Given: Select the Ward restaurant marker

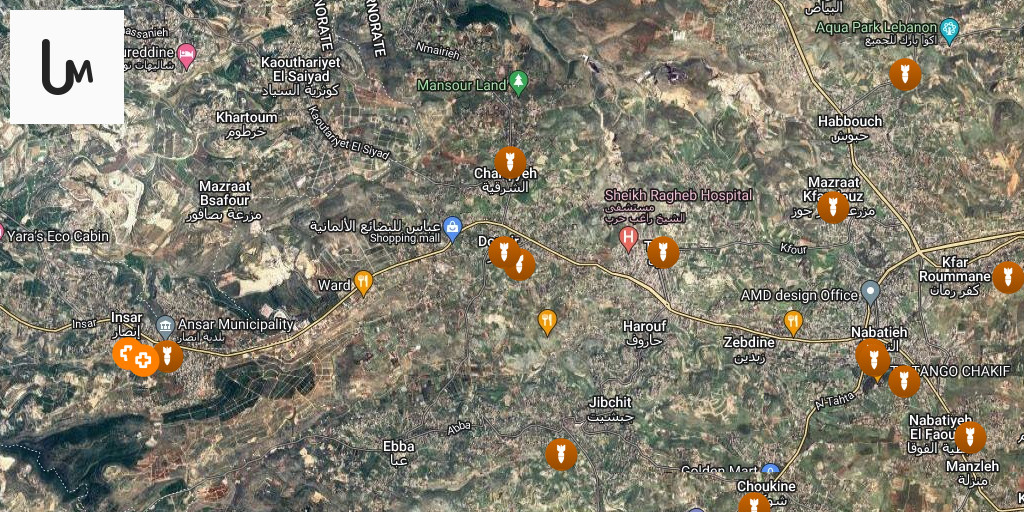Looking at the screenshot, I should click(x=363, y=283).
